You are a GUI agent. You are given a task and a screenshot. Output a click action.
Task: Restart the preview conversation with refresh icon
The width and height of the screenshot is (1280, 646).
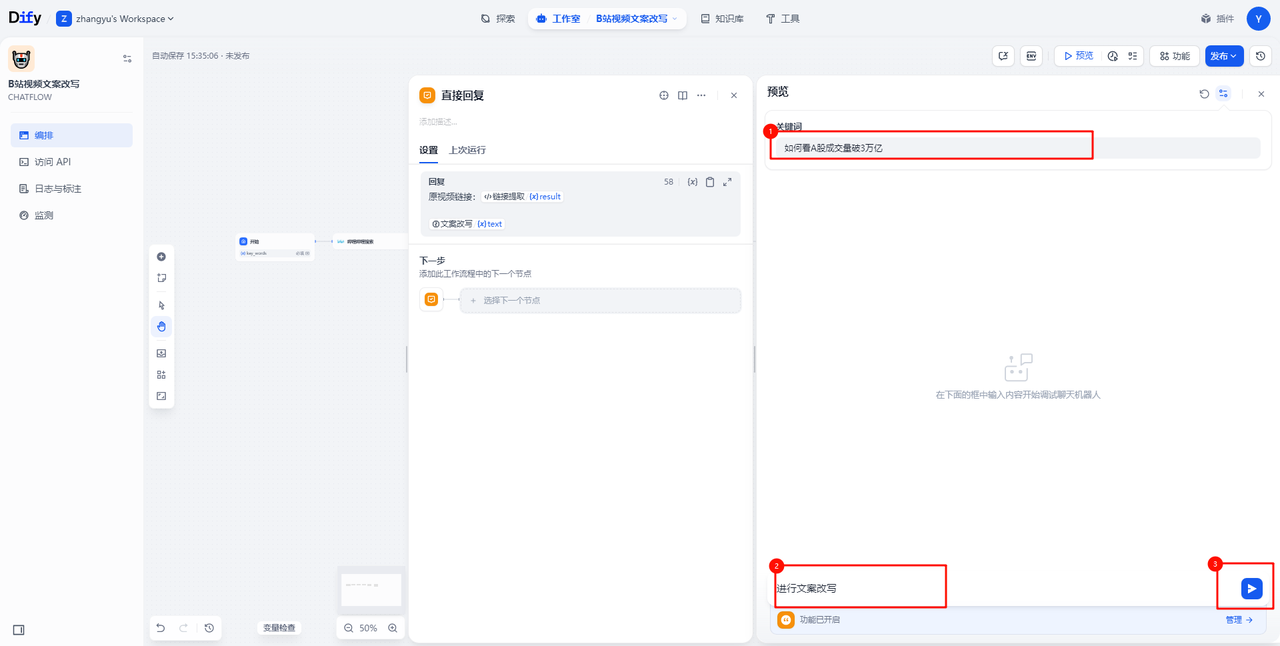coord(1204,94)
